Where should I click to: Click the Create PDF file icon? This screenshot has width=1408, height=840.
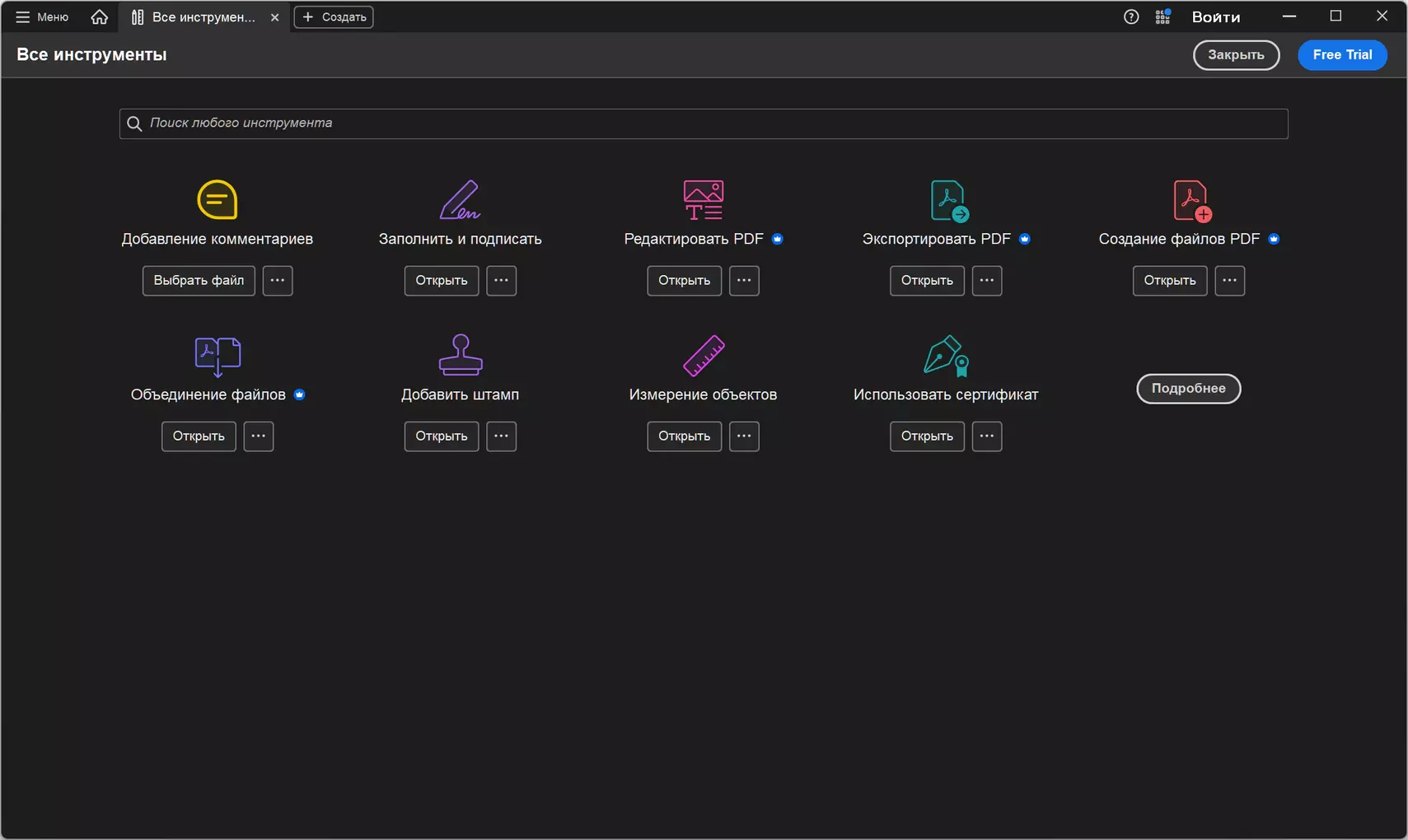coord(1192,200)
